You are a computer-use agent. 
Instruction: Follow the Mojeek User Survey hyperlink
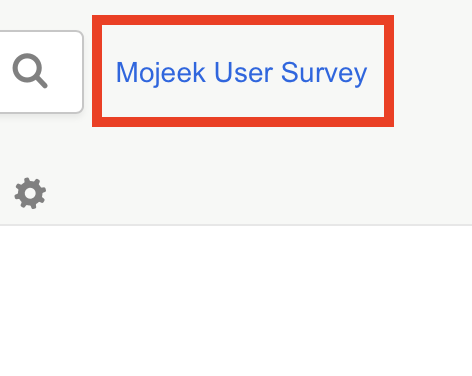tap(241, 73)
